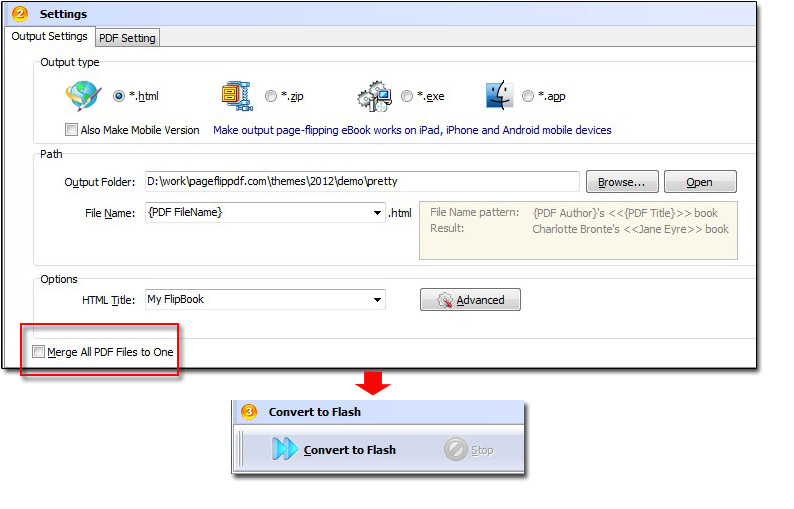Open the Output Settings tab
The image size is (794, 509).
coord(49,37)
